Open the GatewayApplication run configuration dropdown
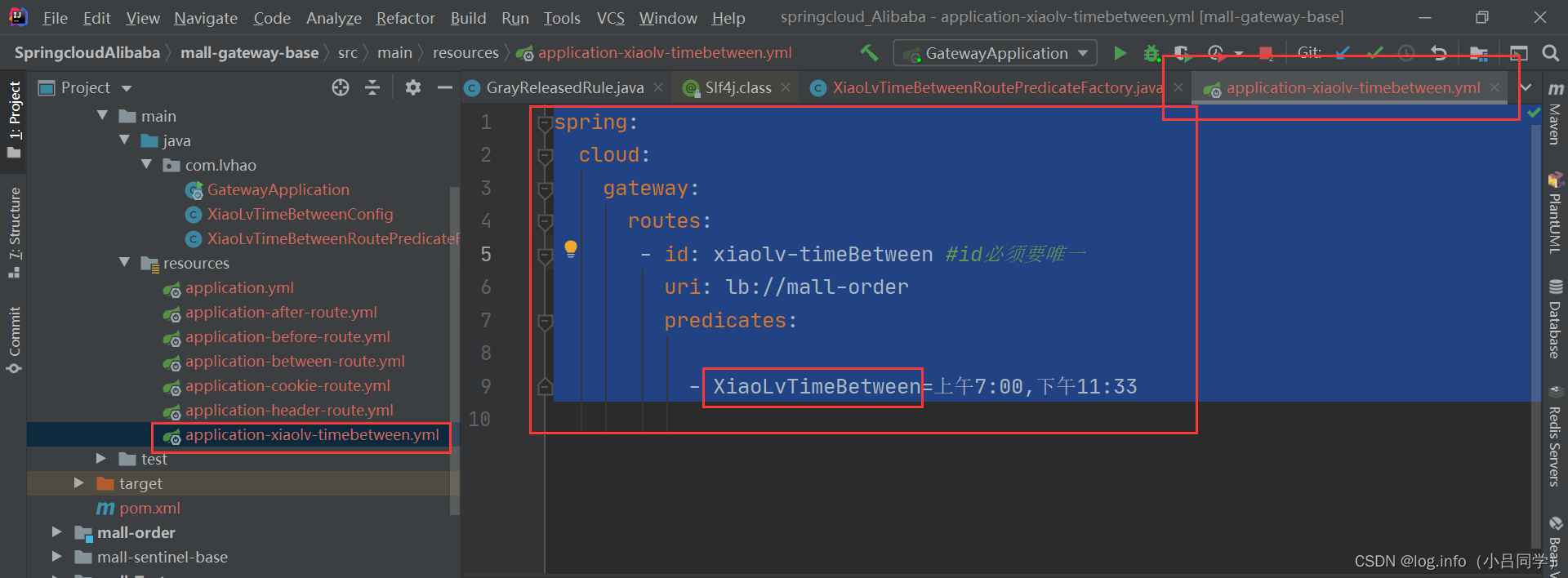 996,53
